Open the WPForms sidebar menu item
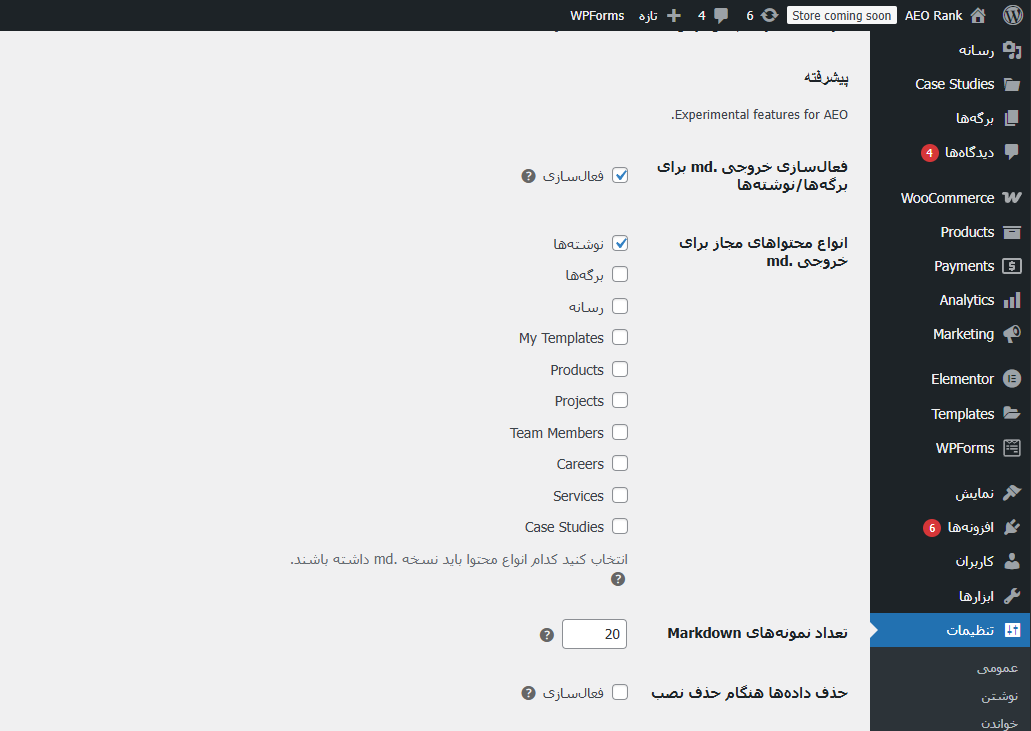This screenshot has height=731, width=1031. 964,448
